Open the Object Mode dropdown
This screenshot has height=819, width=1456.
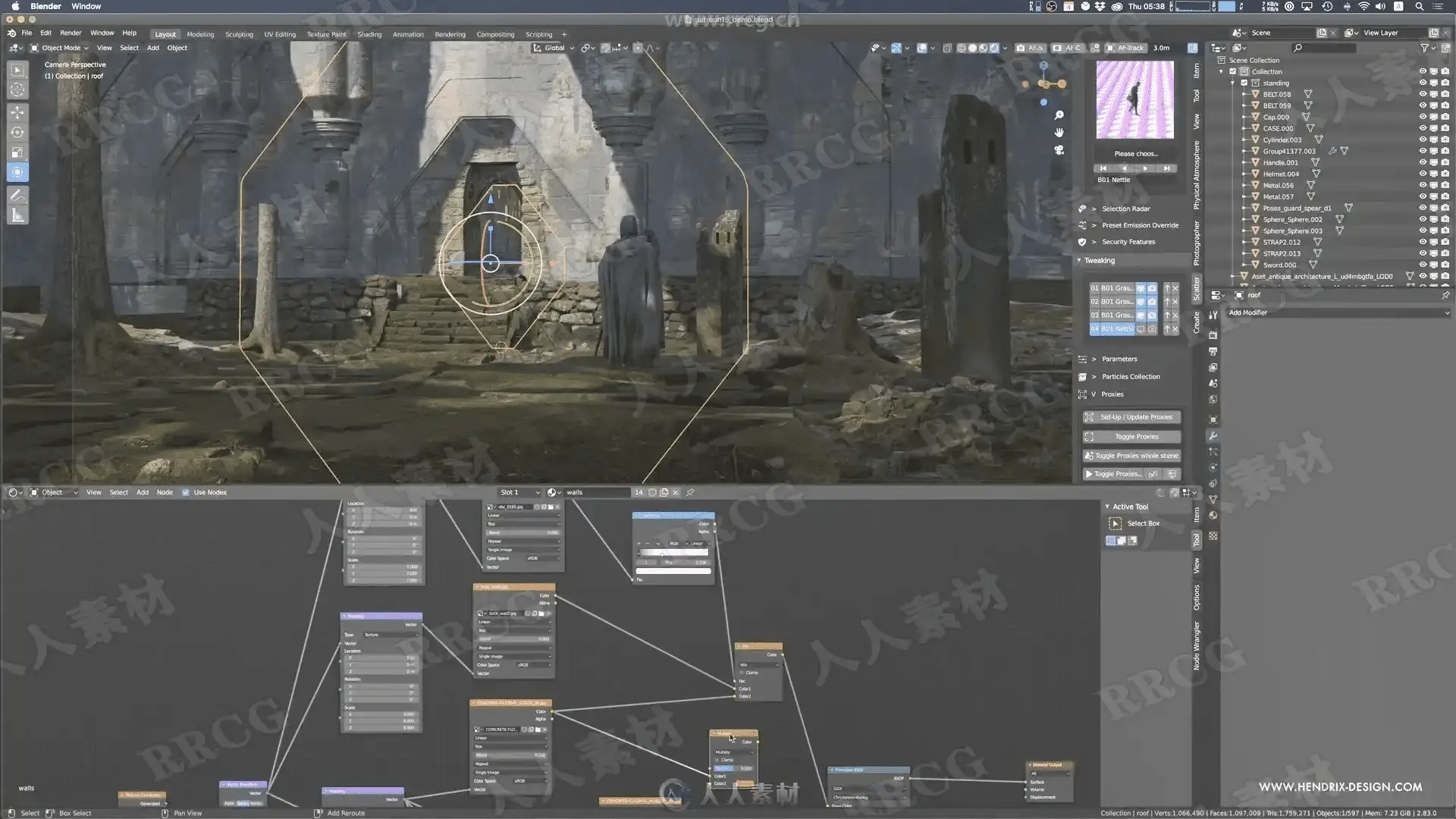click(60, 48)
